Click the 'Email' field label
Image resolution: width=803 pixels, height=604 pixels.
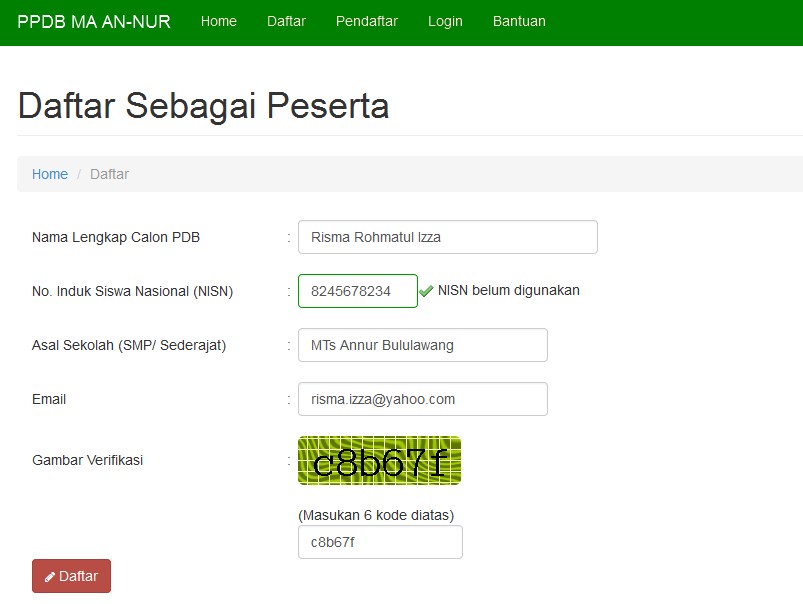49,399
